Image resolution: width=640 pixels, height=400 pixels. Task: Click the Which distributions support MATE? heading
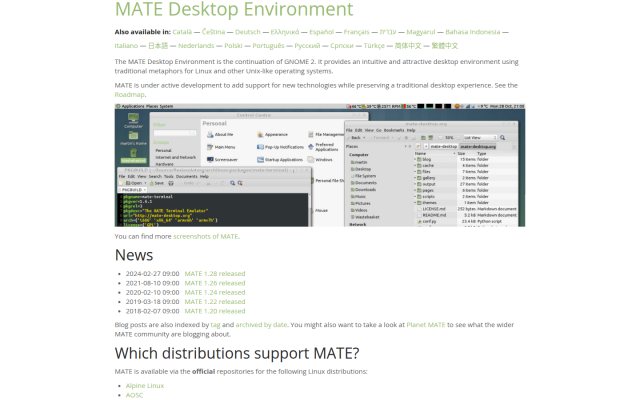[x=237, y=353]
